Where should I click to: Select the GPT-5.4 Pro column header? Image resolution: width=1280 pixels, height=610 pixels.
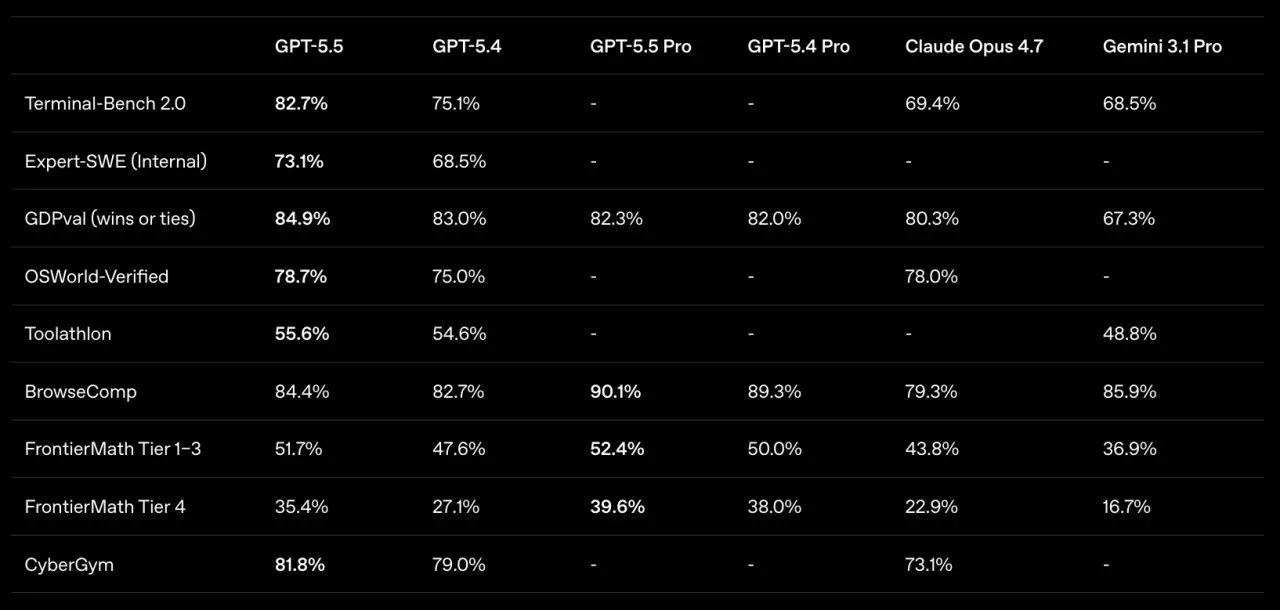point(798,46)
